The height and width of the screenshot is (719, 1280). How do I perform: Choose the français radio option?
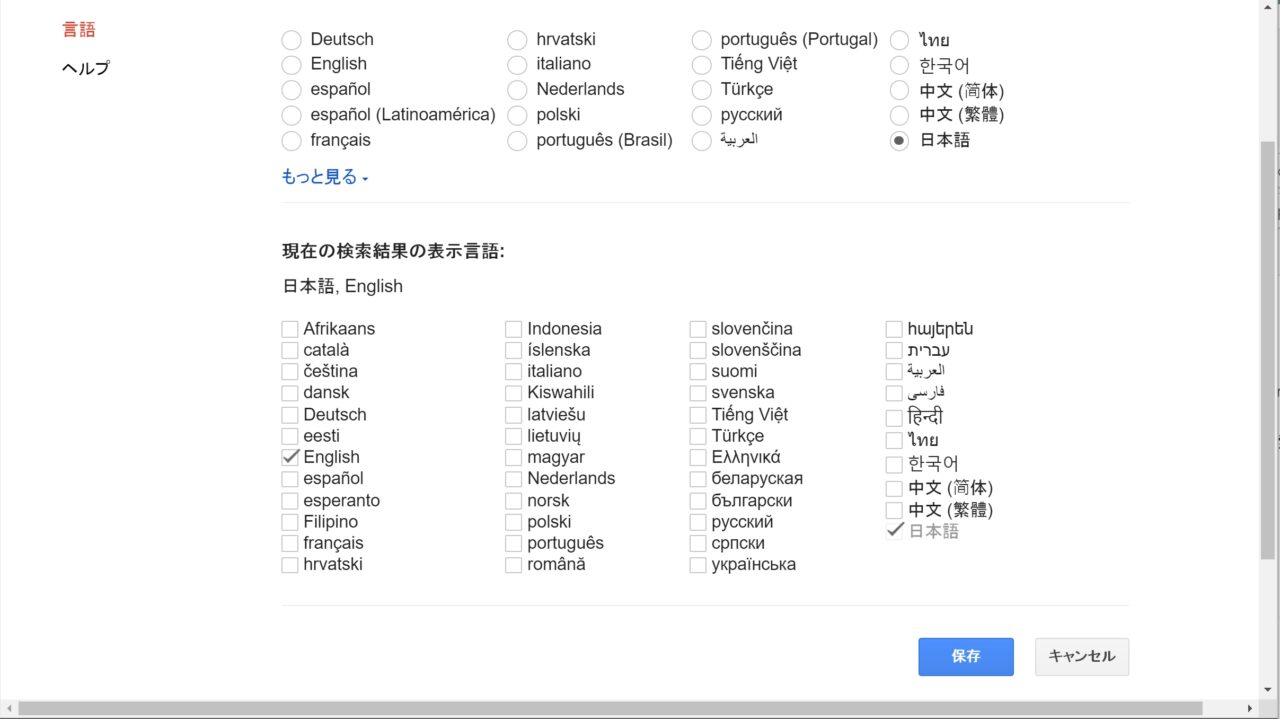click(x=291, y=141)
